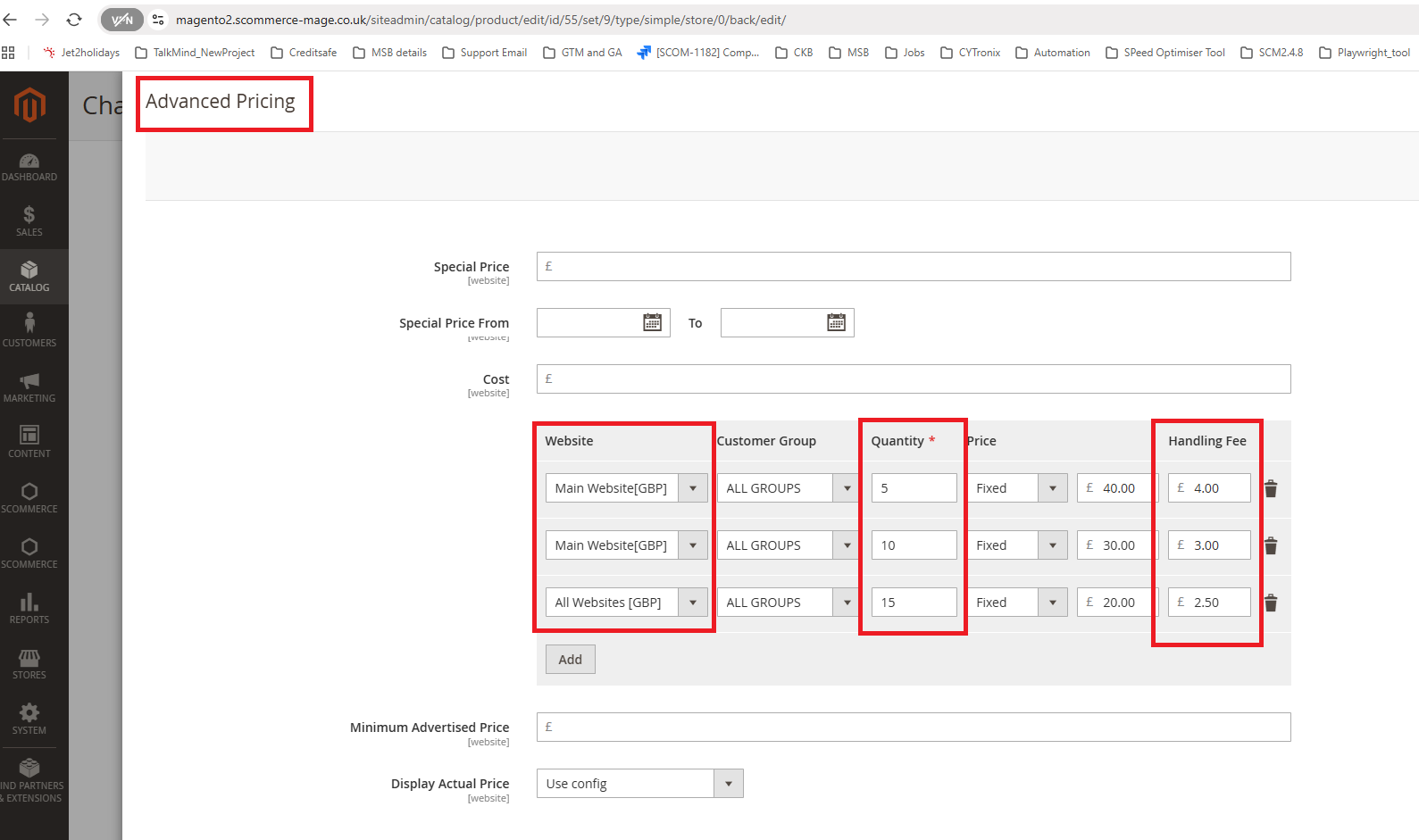Open the Customers sidebar menu
Image resolution: width=1419 pixels, height=840 pixels.
[29, 331]
